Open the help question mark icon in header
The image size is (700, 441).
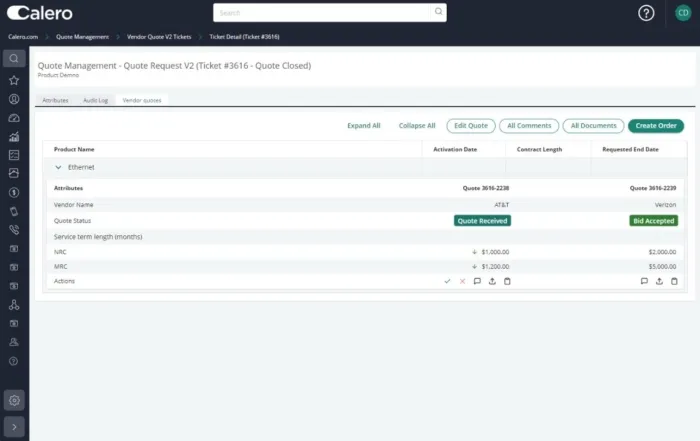(646, 13)
